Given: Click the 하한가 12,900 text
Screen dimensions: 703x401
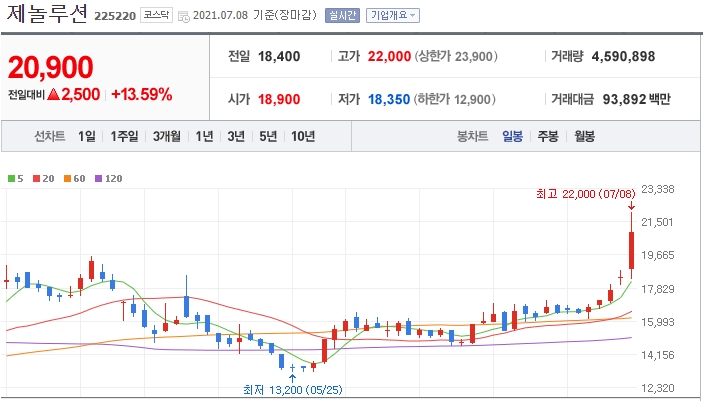Looking at the screenshot, I should point(454,99).
